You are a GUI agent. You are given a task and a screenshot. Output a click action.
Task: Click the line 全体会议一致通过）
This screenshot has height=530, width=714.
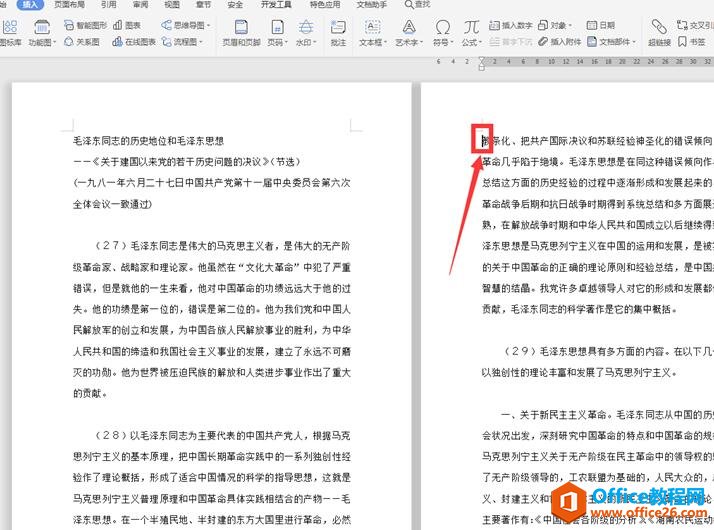point(112,204)
